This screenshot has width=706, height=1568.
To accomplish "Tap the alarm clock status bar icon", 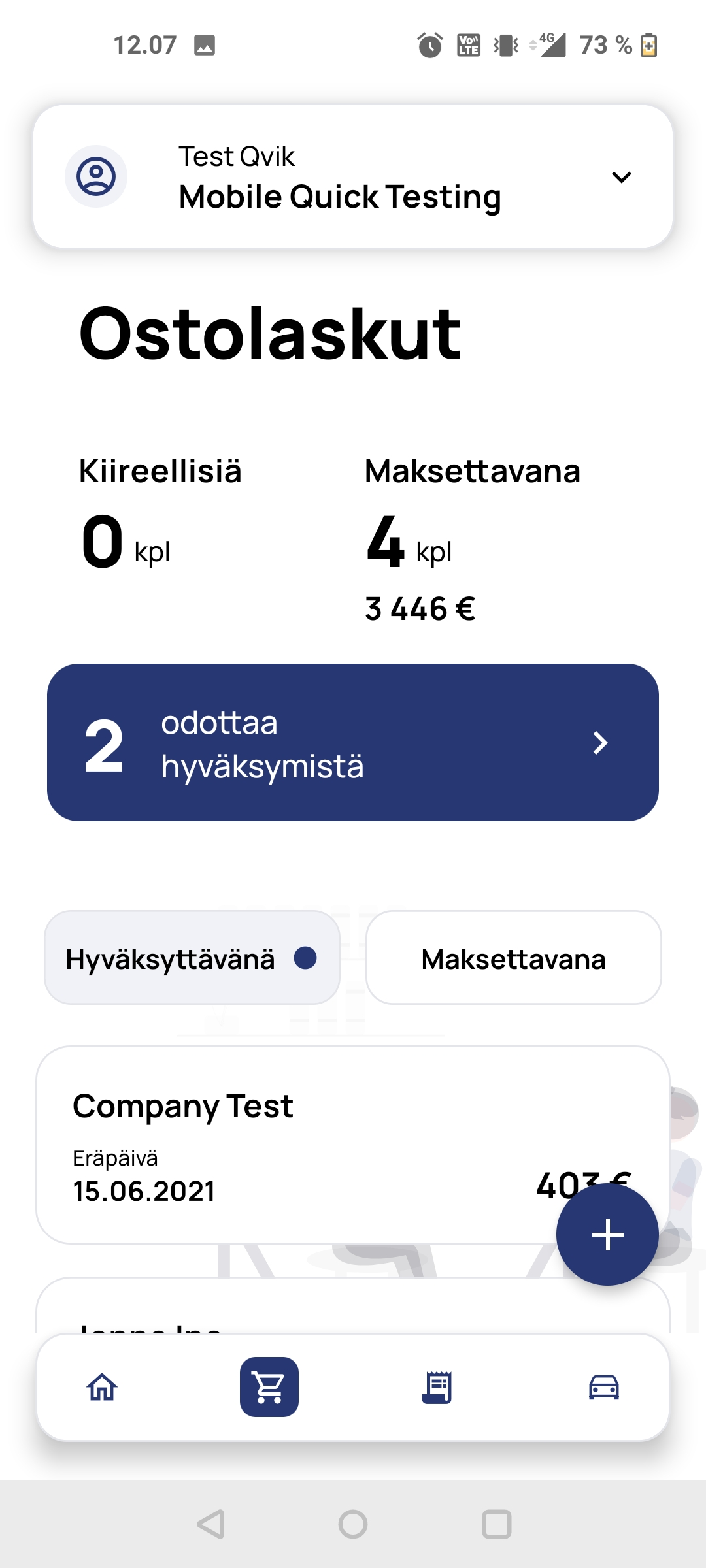I will [429, 45].
